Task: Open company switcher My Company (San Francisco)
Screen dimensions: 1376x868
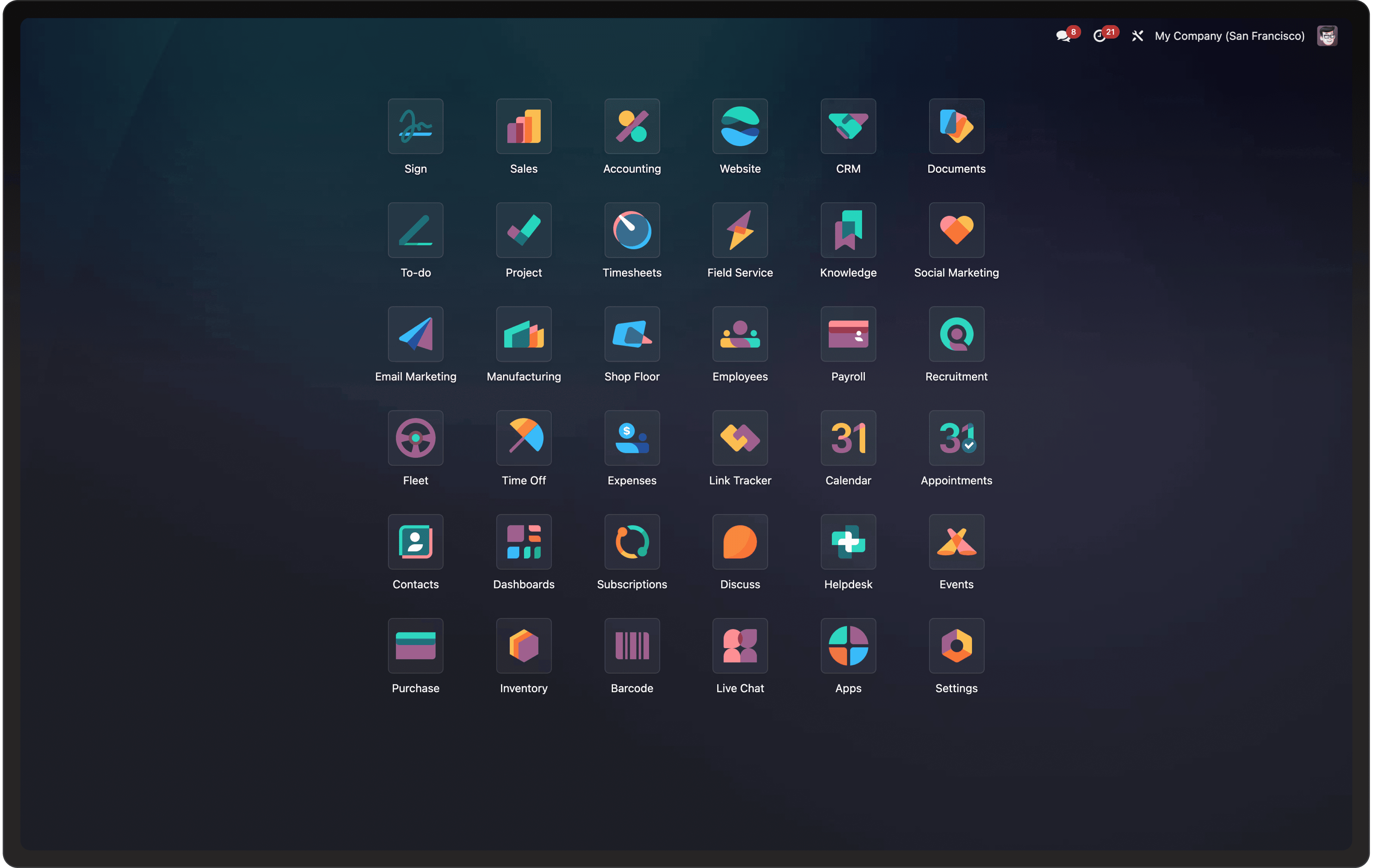Action: (1229, 36)
